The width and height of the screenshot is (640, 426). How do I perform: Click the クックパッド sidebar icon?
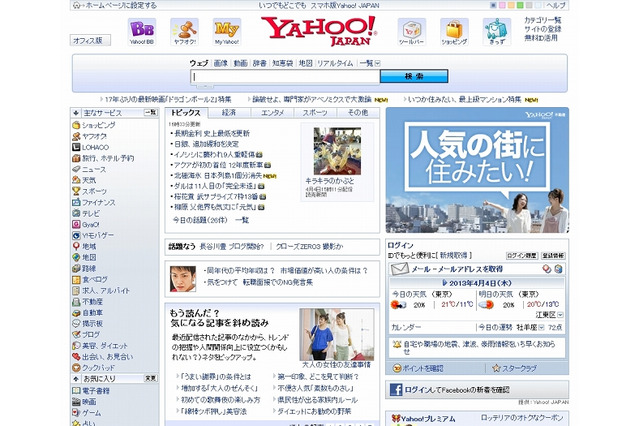(x=76, y=368)
